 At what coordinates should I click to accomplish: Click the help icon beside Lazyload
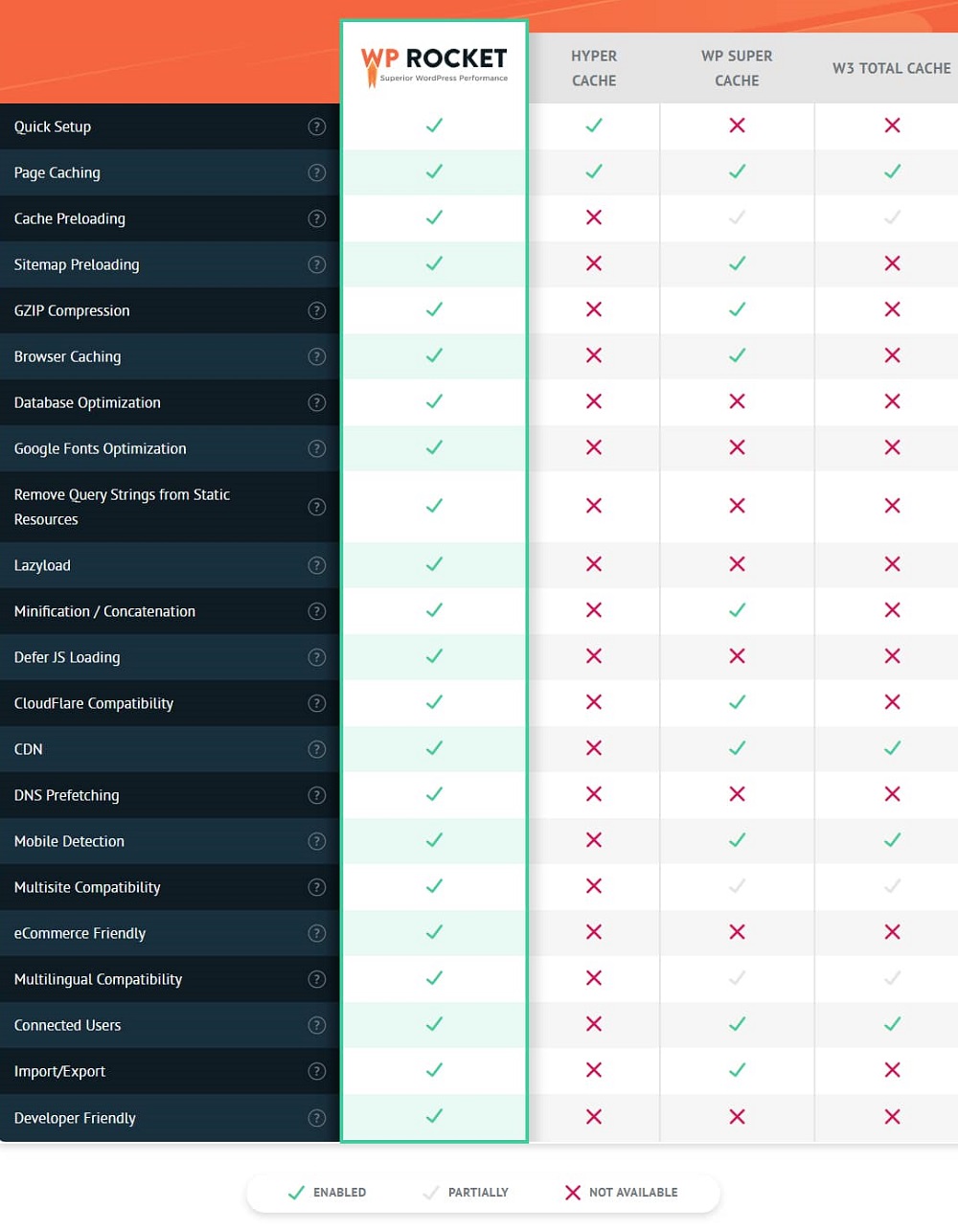click(317, 565)
